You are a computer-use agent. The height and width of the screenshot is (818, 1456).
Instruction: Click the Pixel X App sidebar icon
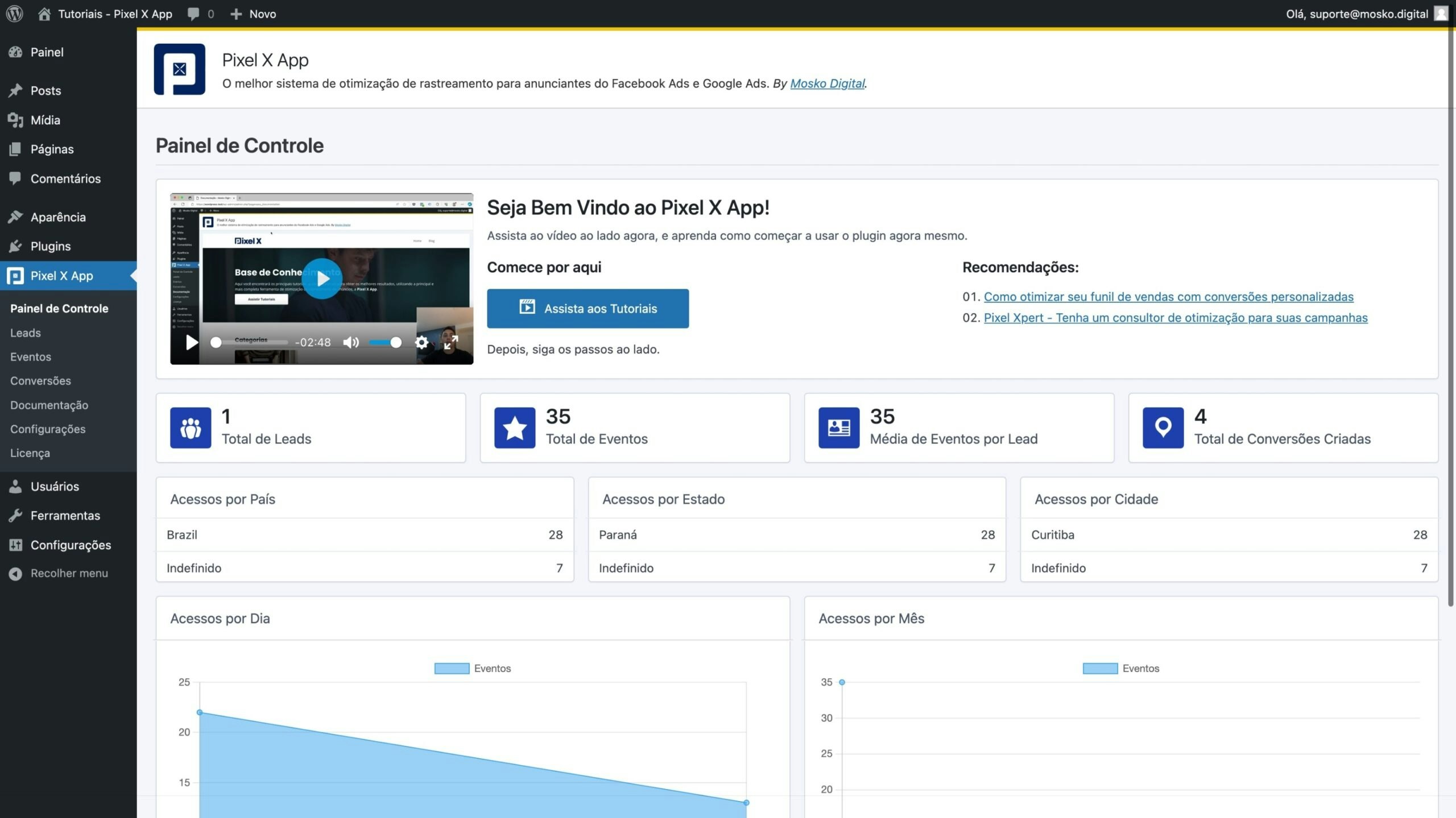click(15, 276)
